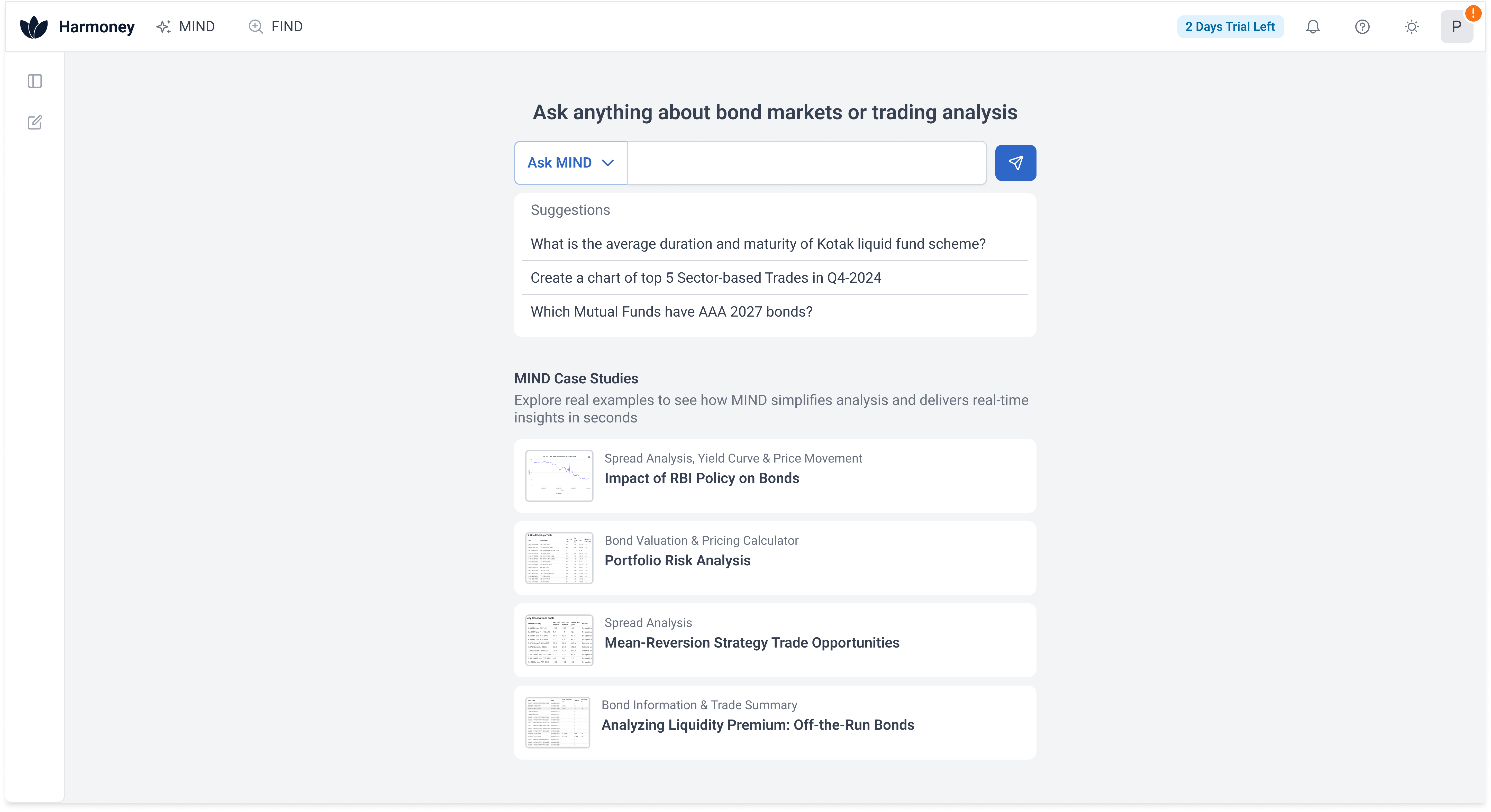1491x812 pixels.
Task: Open the Impact of RBI Policy thumbnail
Action: pyautogui.click(x=559, y=475)
